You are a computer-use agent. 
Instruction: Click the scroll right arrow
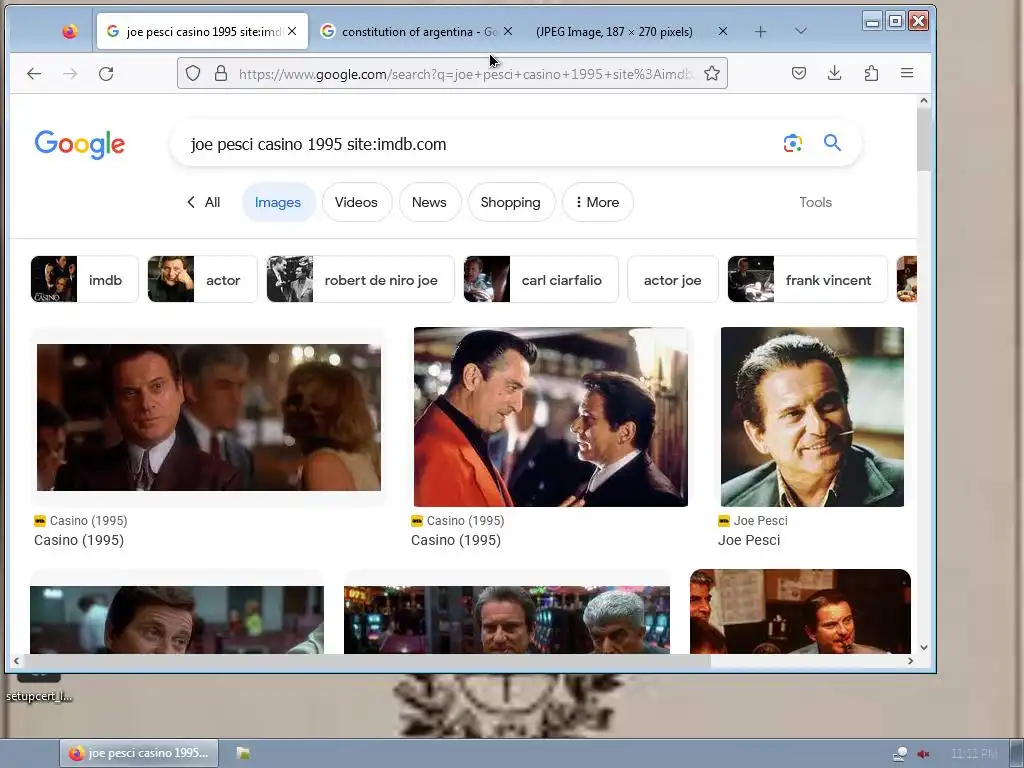point(910,661)
